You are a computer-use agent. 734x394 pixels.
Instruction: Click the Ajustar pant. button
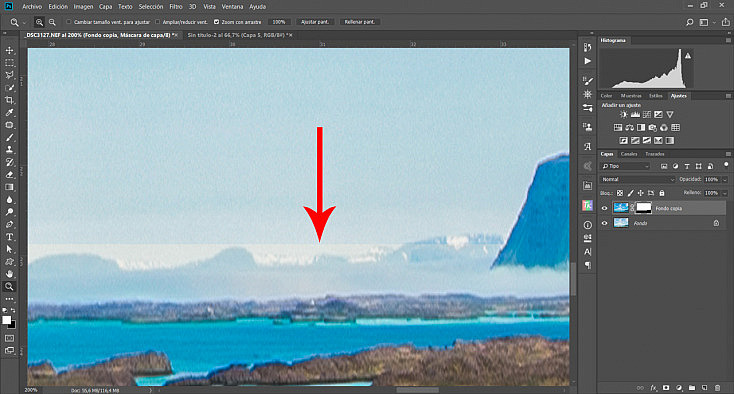(x=315, y=22)
